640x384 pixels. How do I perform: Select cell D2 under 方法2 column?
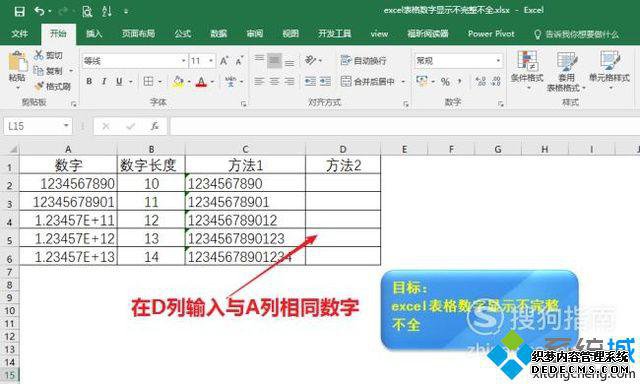(343, 183)
